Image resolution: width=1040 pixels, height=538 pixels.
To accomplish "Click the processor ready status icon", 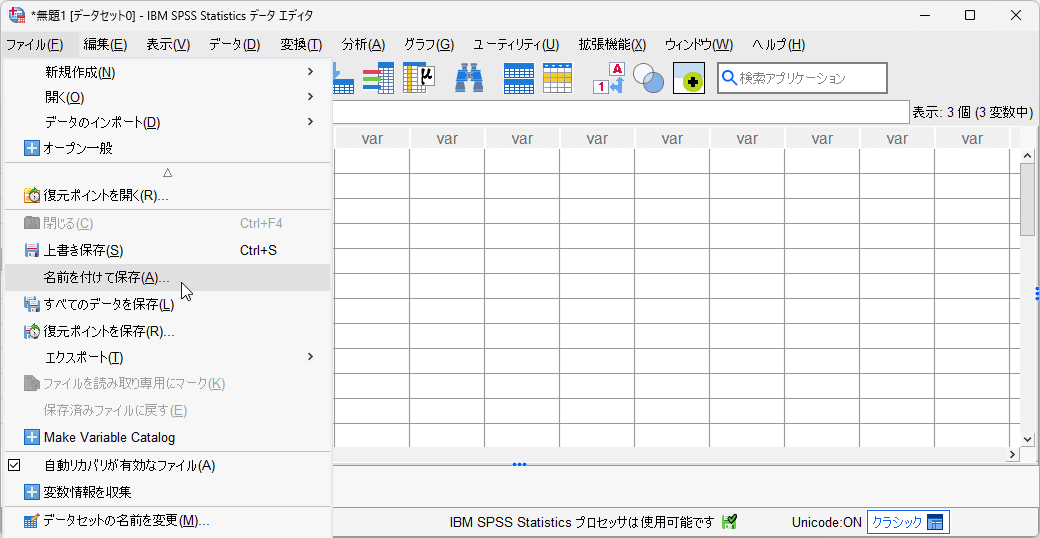I will [730, 522].
